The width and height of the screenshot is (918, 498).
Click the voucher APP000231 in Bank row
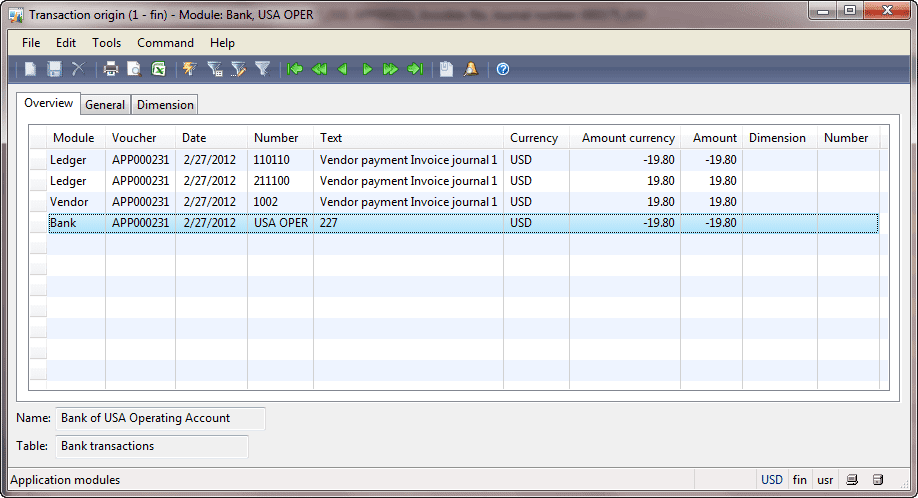click(141, 223)
